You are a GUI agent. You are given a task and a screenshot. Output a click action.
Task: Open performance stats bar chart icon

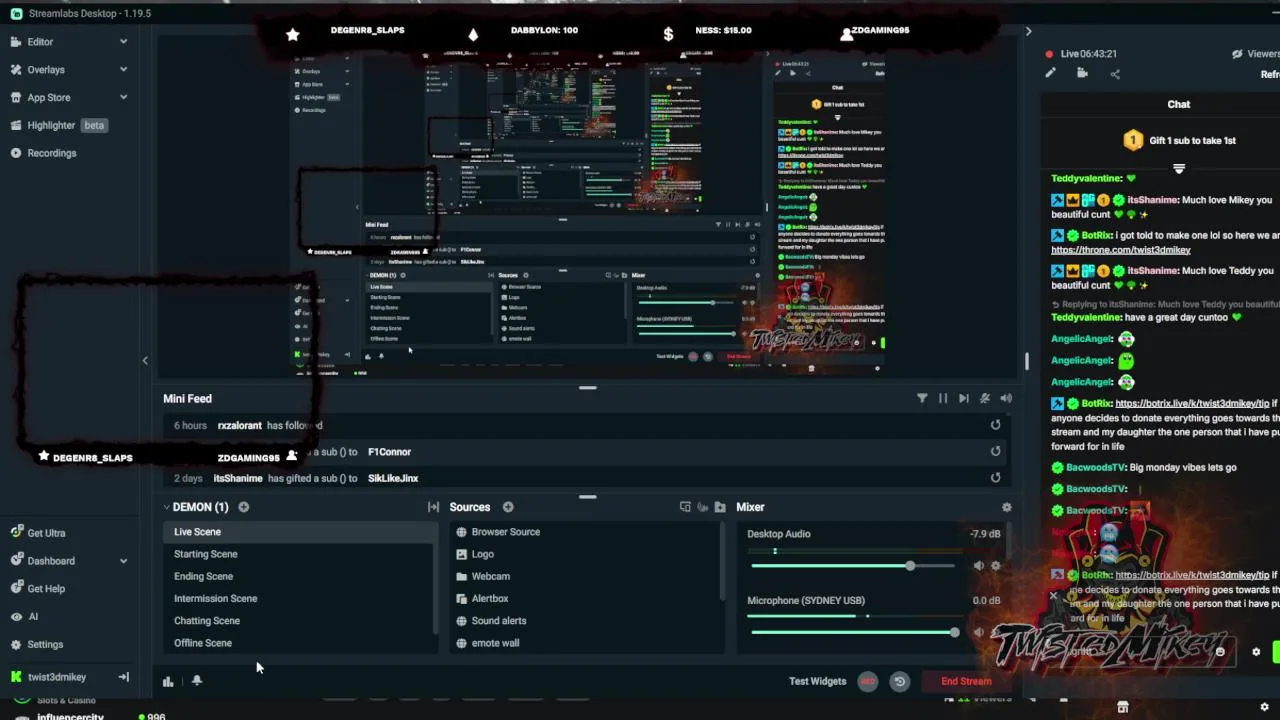pos(168,681)
